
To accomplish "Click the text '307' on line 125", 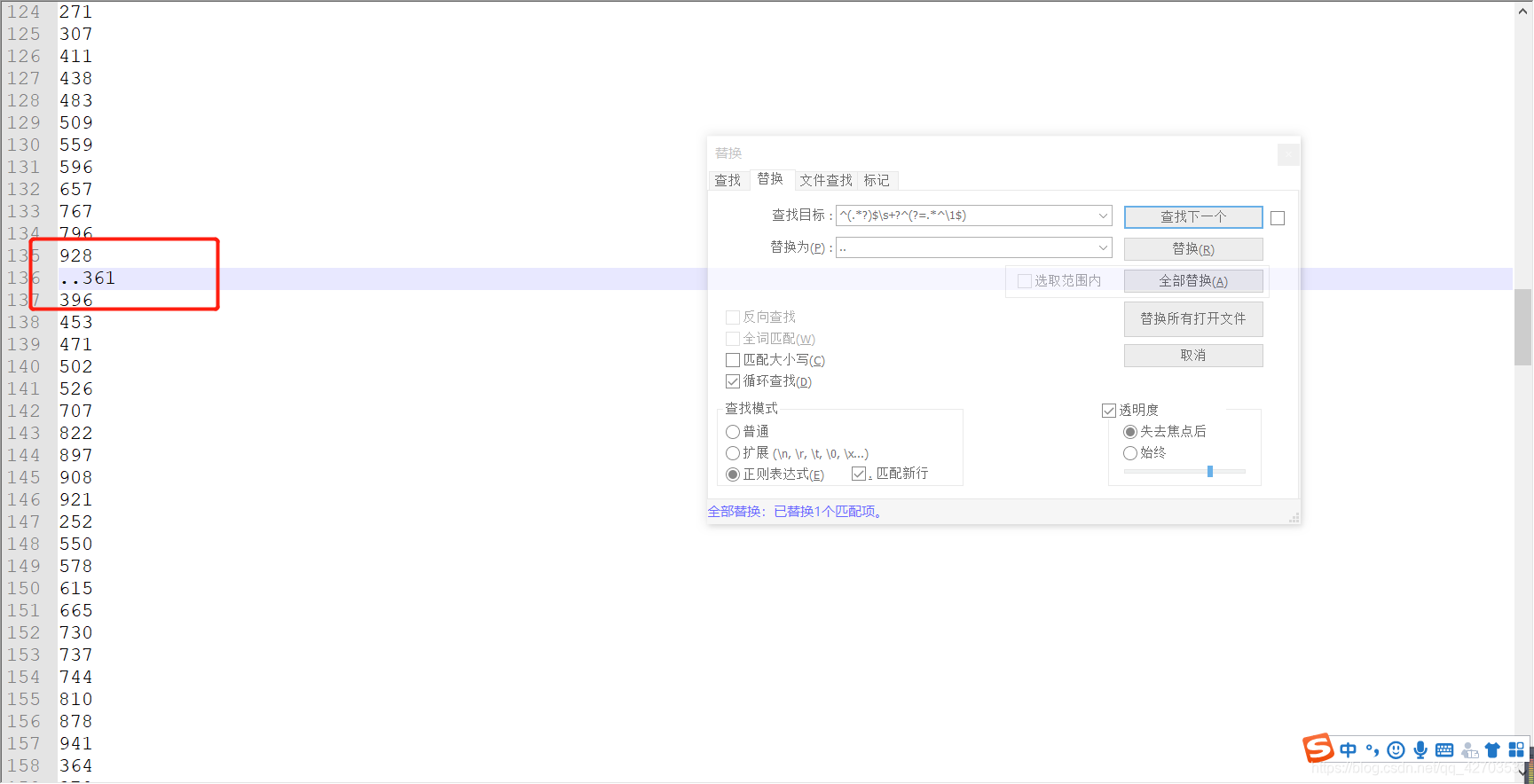I will point(76,35).
